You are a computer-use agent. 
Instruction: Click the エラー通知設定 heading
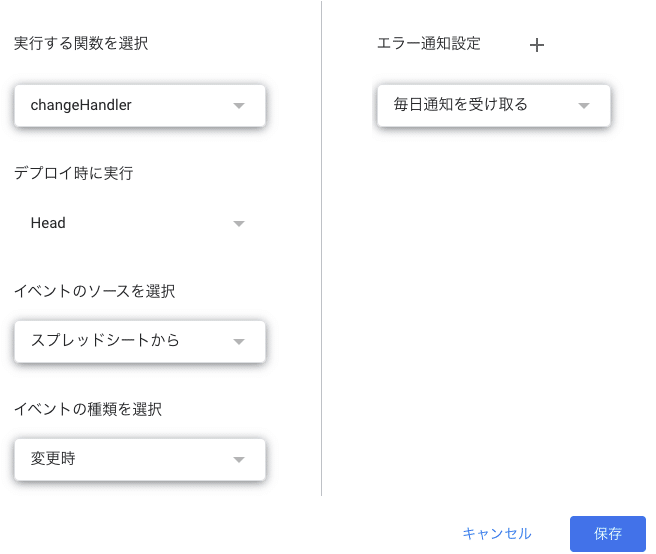click(429, 44)
